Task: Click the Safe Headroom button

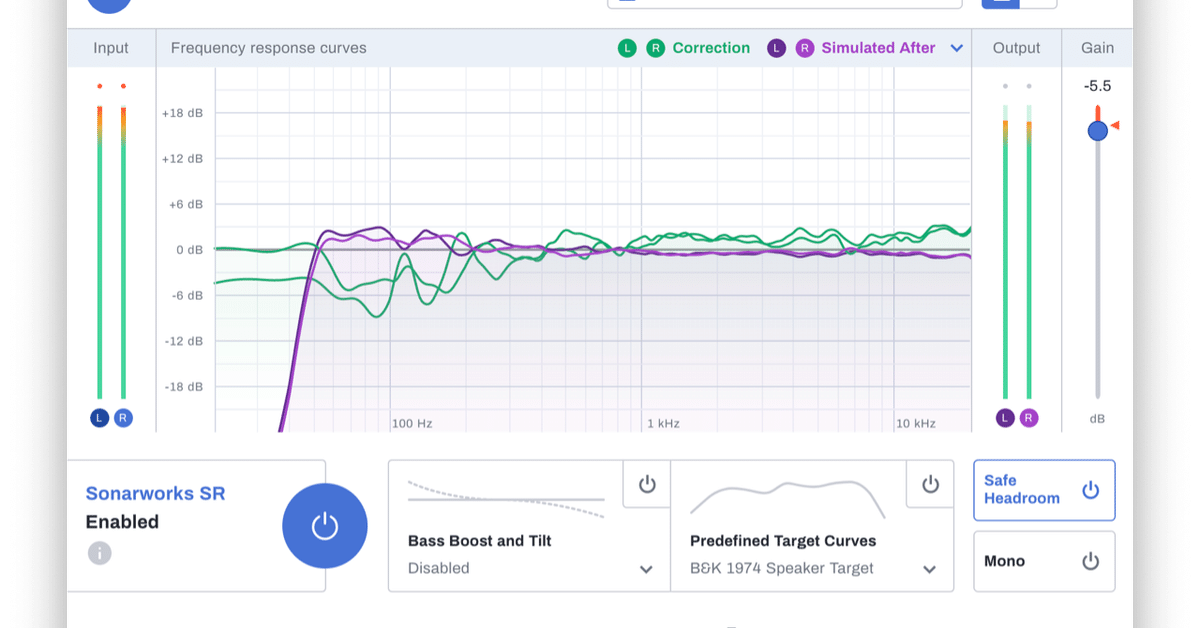Action: coord(1044,490)
